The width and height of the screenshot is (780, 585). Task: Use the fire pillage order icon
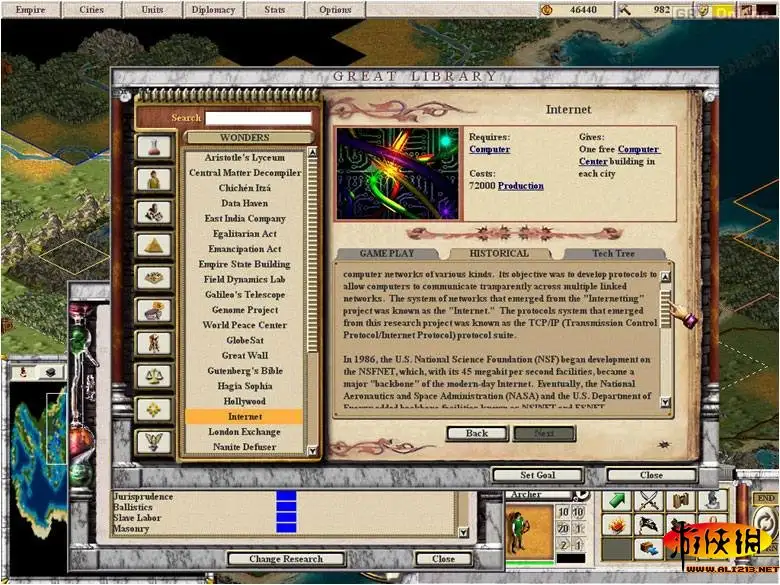617,525
